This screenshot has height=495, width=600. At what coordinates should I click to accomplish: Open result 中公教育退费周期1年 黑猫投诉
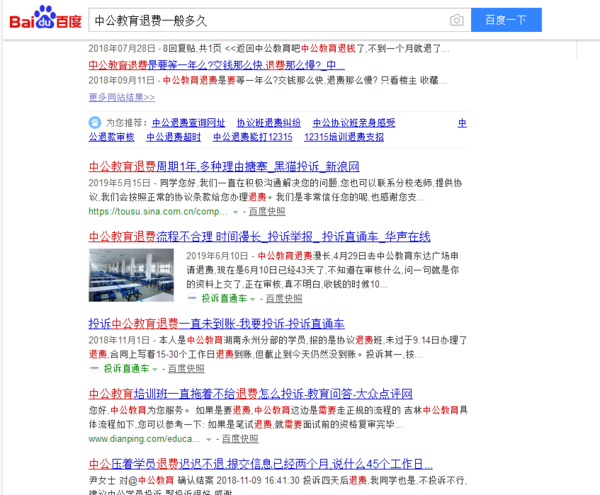pyautogui.click(x=224, y=166)
